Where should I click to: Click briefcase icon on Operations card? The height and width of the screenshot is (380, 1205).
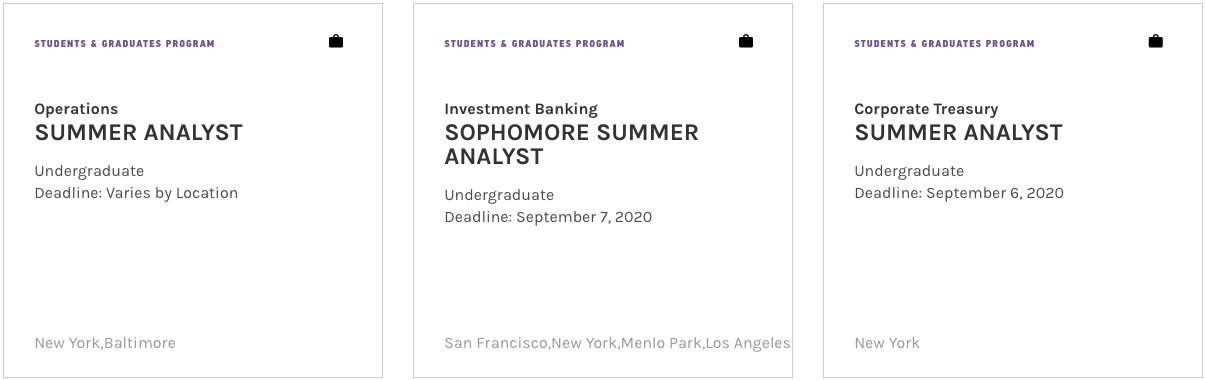click(336, 41)
